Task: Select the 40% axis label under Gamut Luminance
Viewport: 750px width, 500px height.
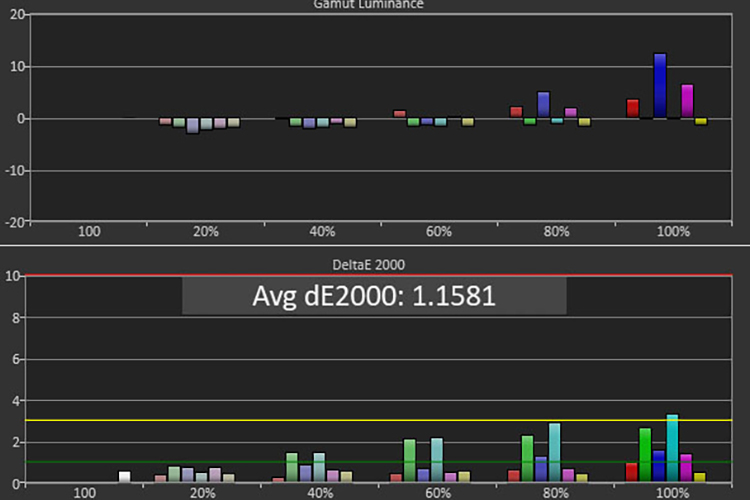Action: (322, 231)
